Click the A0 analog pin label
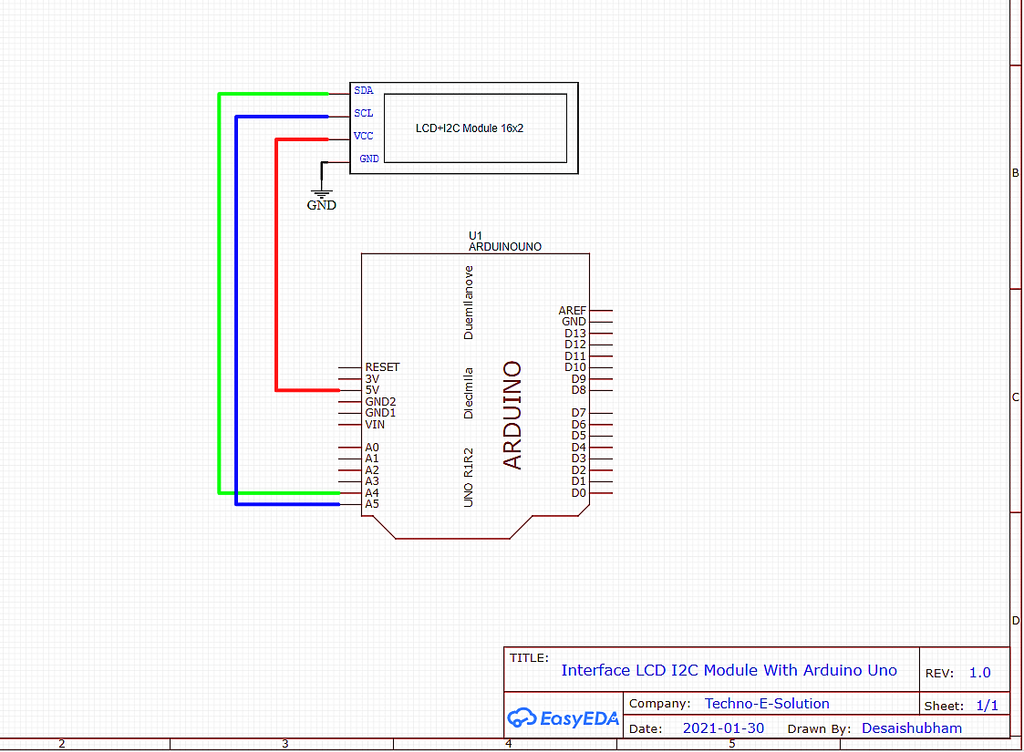Viewport: 1024px width, 752px height. (x=372, y=447)
